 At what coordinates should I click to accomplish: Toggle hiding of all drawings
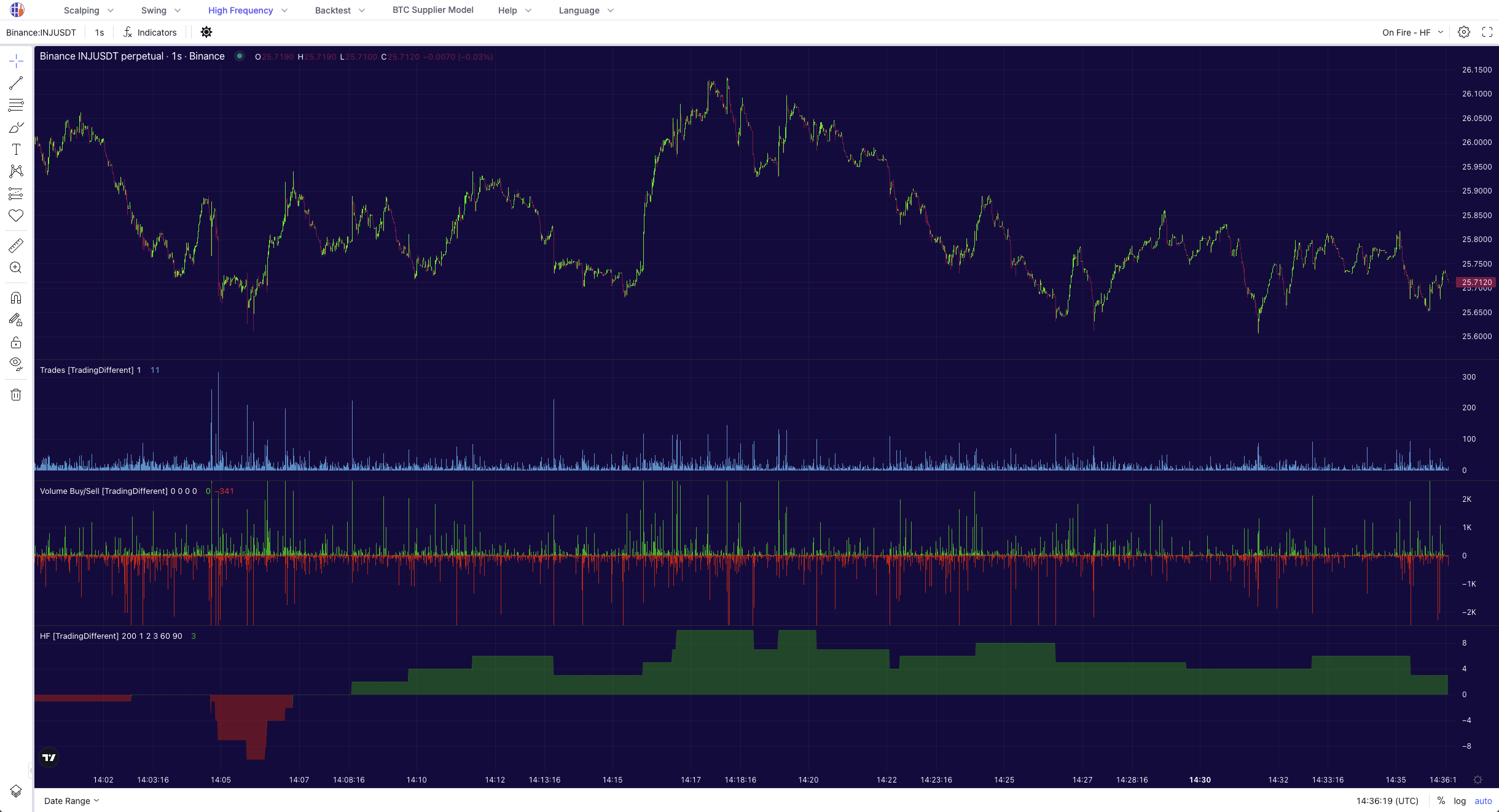point(15,363)
